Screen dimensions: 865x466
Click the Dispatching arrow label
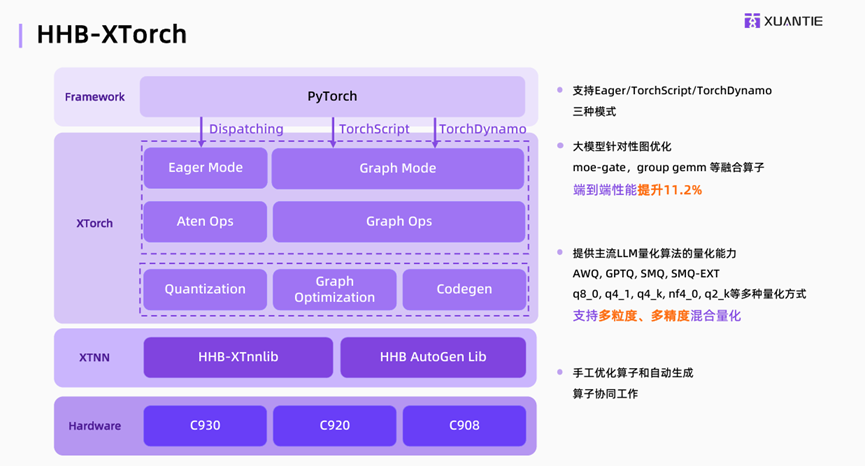click(246, 129)
